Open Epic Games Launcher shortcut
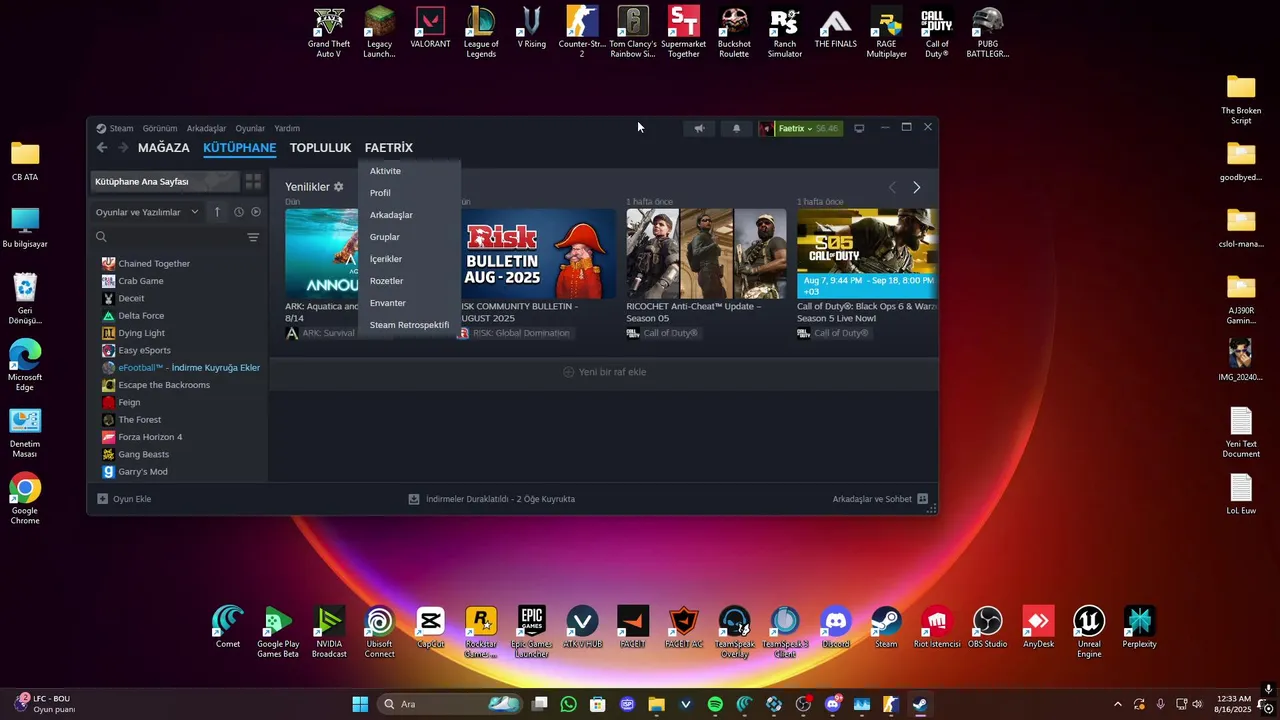The image size is (1280, 720). [532, 632]
